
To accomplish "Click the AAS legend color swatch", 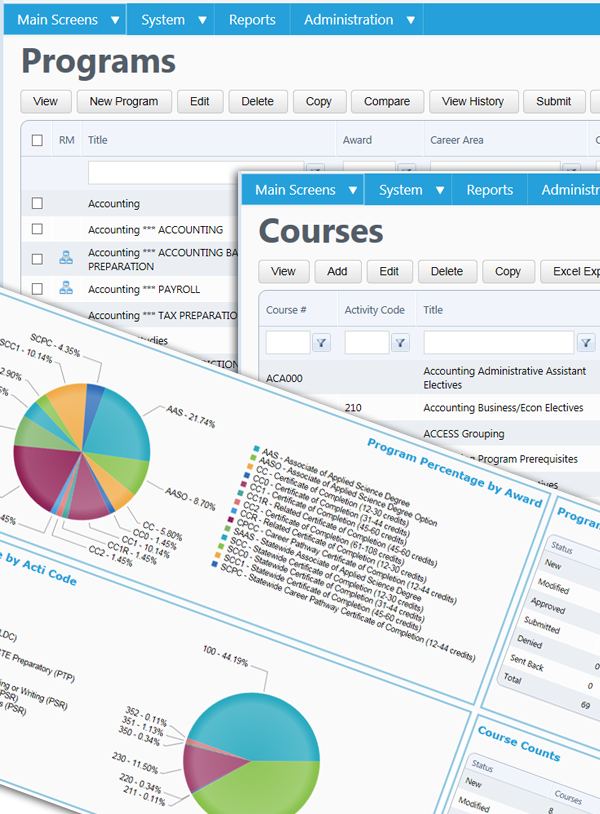I will pyautogui.click(x=256, y=449).
